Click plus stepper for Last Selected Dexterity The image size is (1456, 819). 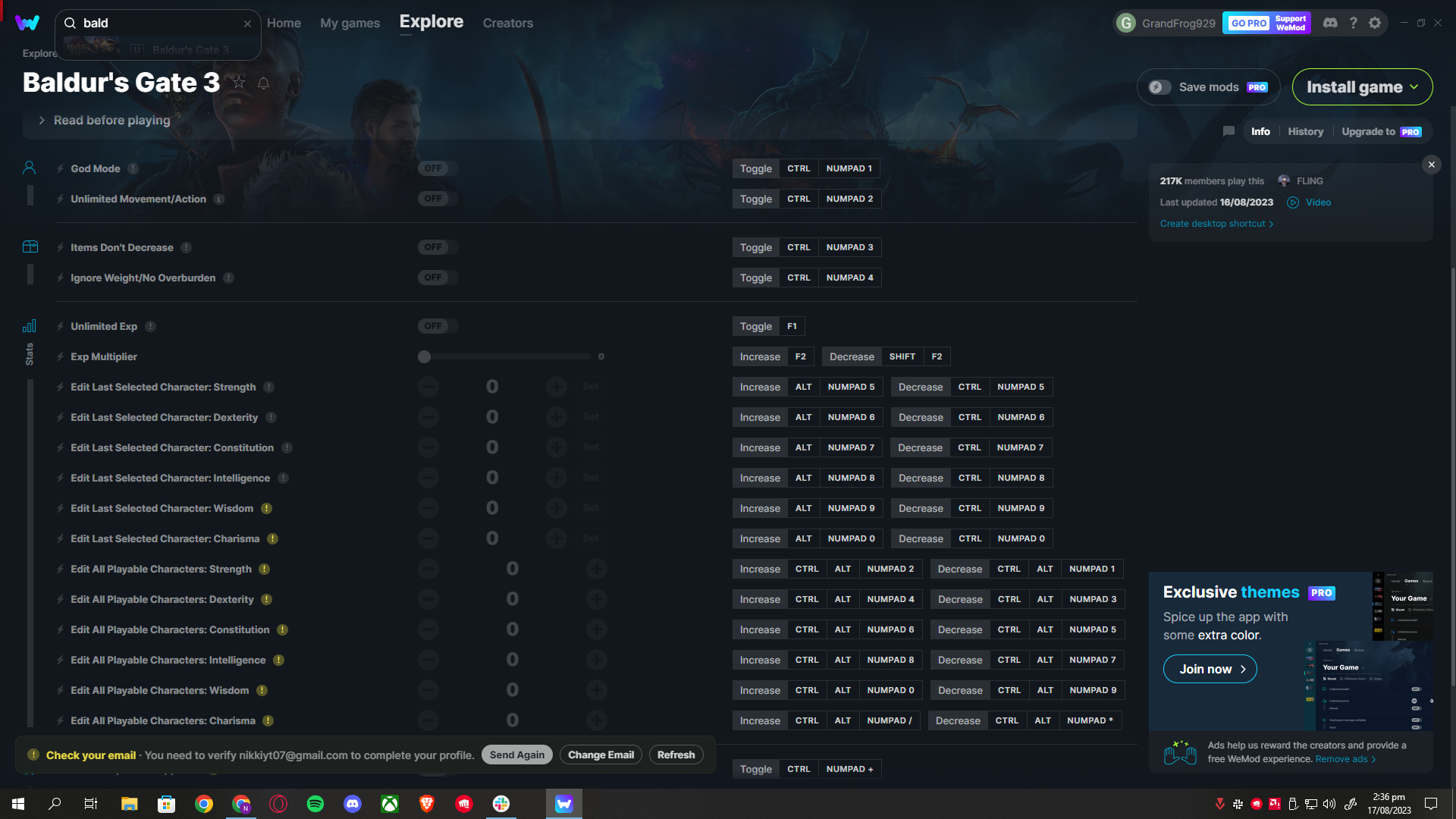pos(557,417)
